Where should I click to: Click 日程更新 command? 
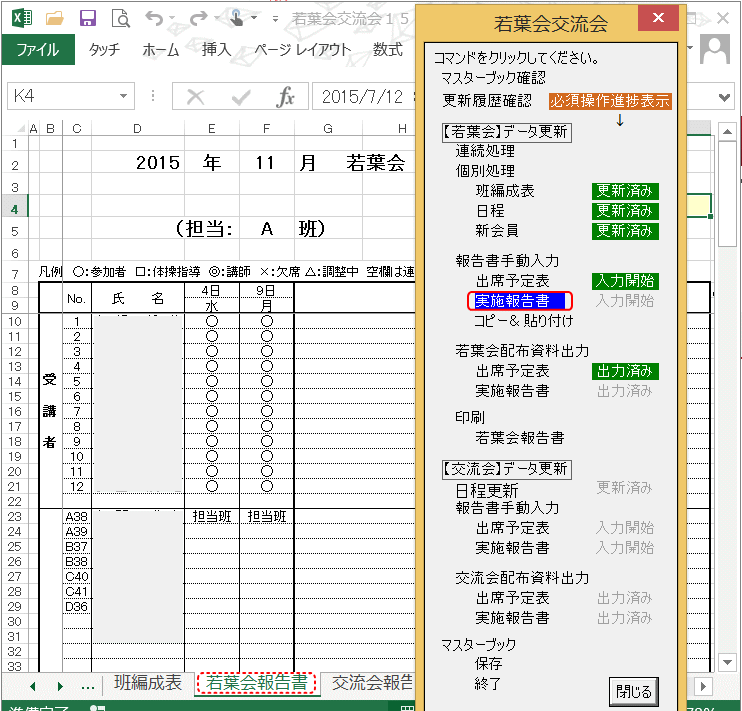pos(487,490)
